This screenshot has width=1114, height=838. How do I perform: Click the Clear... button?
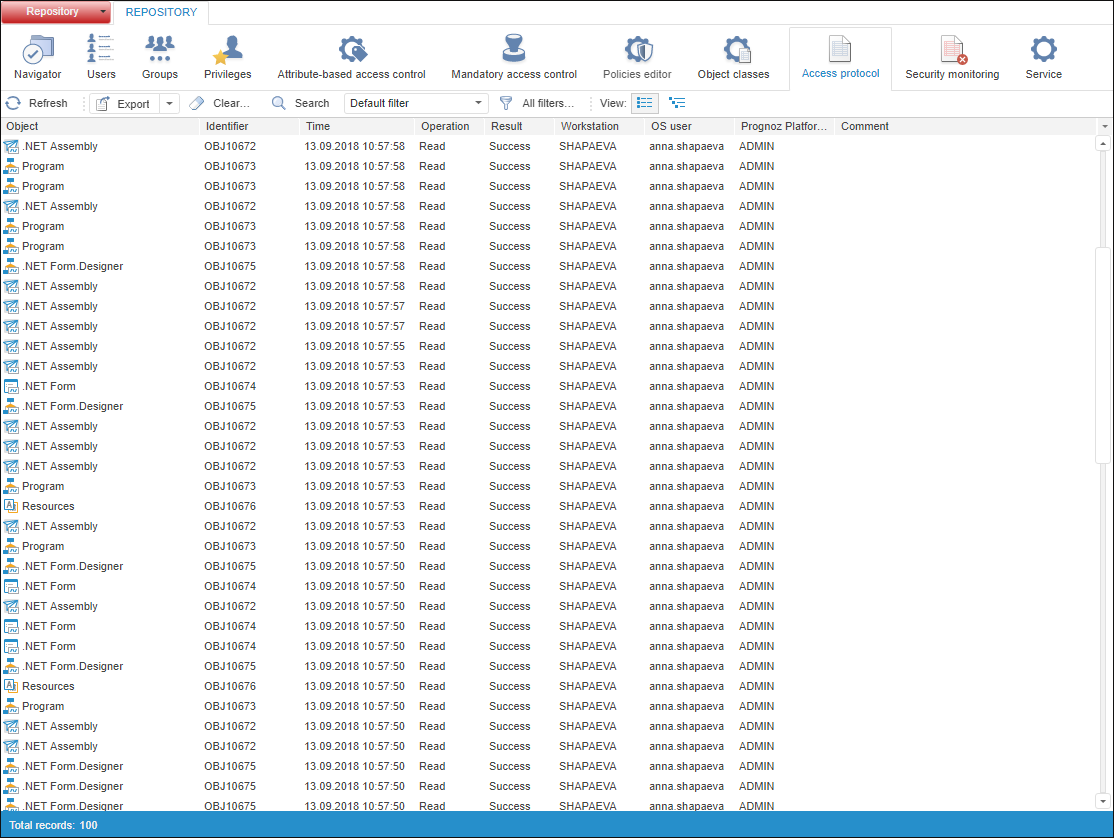[x=221, y=103]
